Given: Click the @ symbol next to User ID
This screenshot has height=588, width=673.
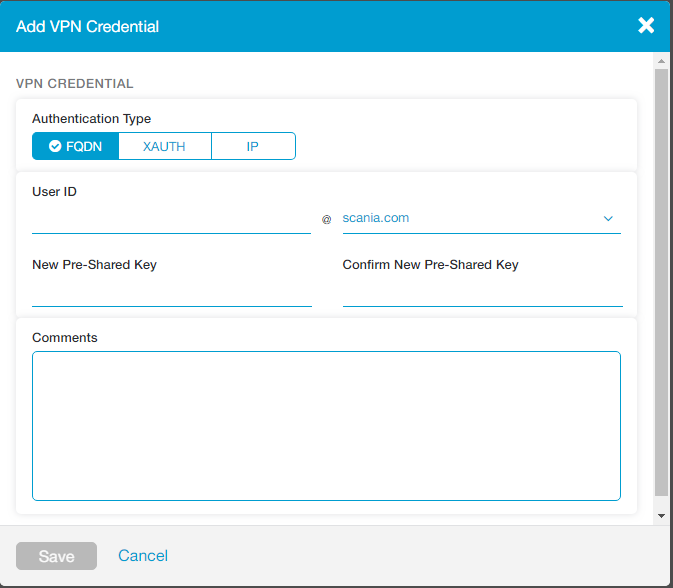Looking at the screenshot, I should pos(327,220).
